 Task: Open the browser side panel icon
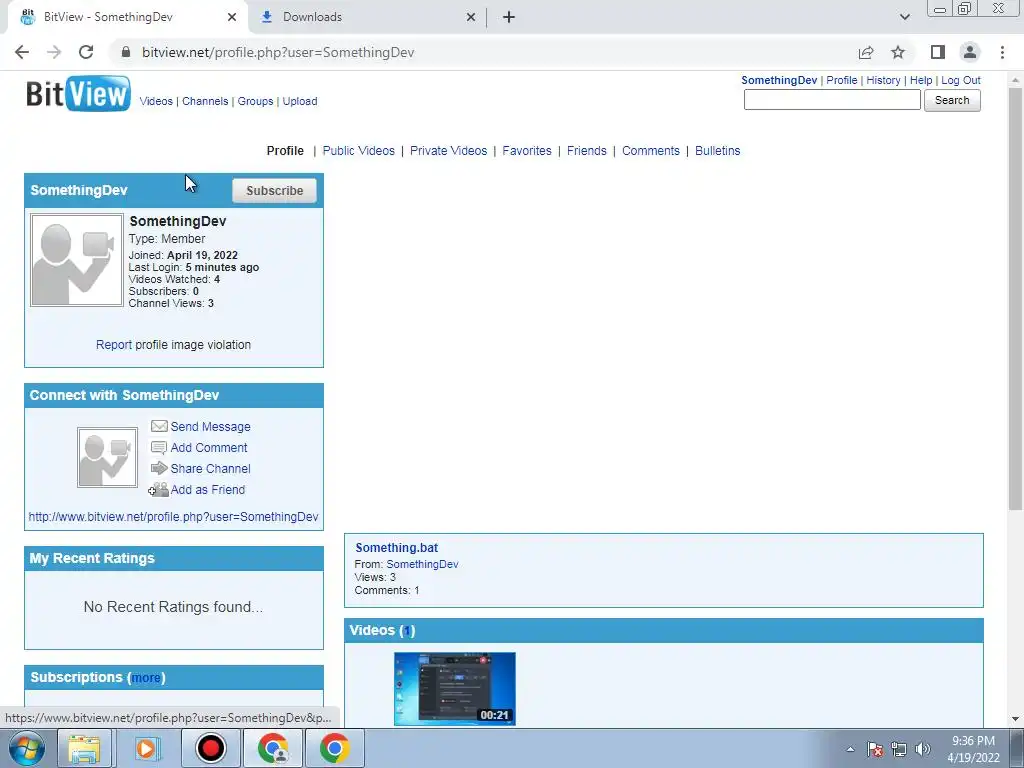pos(938,52)
